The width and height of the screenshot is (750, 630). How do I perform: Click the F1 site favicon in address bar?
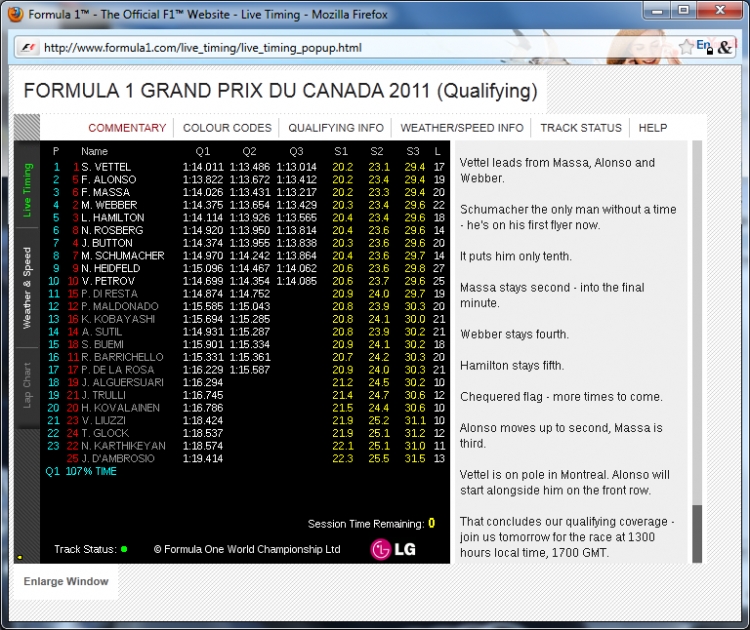(28, 48)
